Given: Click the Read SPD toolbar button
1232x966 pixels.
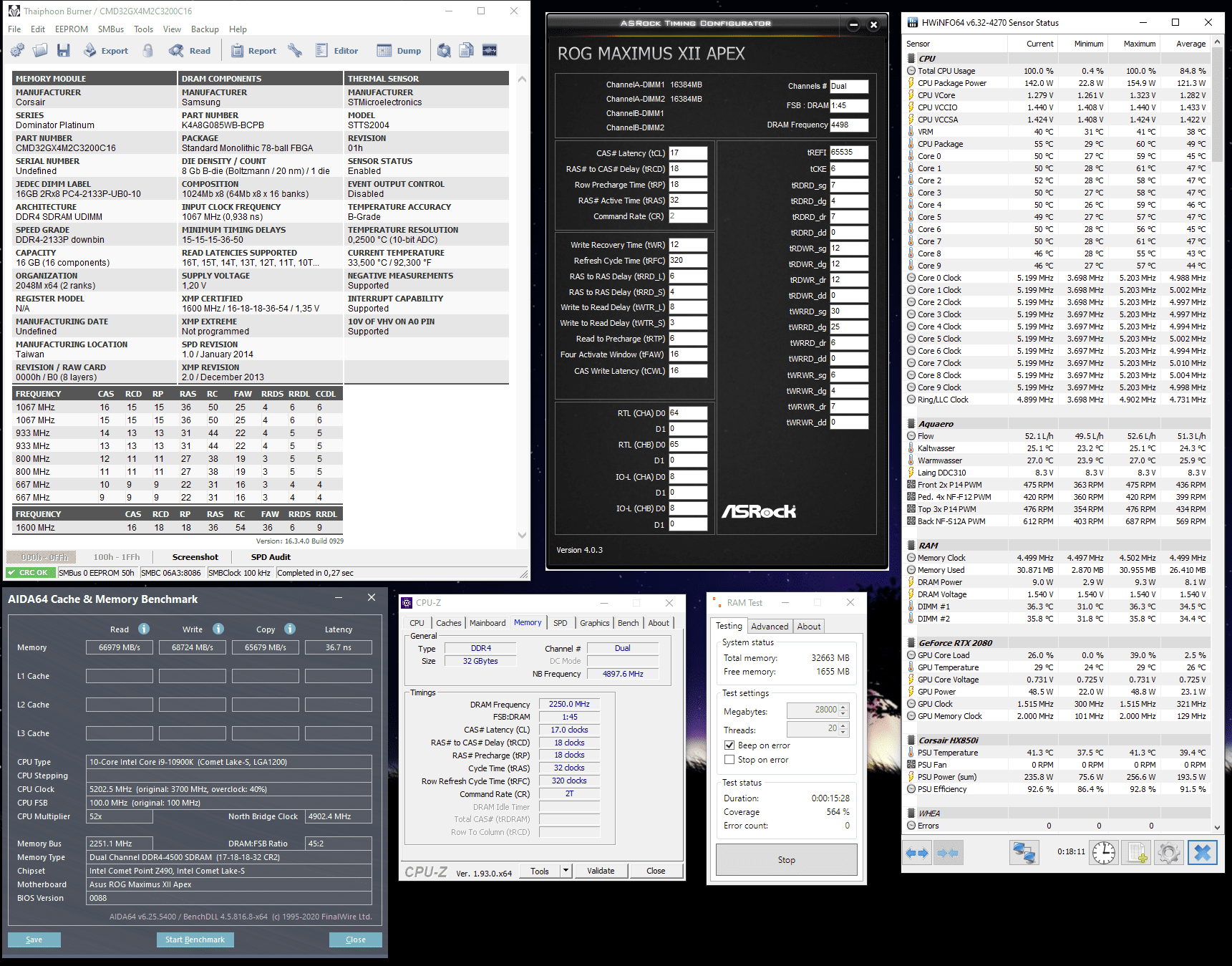Looking at the screenshot, I should [x=190, y=51].
